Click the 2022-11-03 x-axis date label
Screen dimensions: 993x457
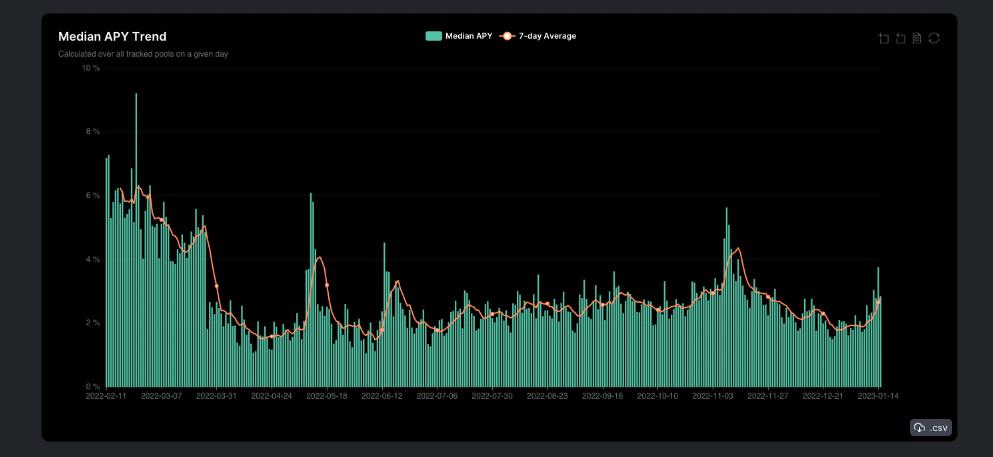click(x=714, y=396)
